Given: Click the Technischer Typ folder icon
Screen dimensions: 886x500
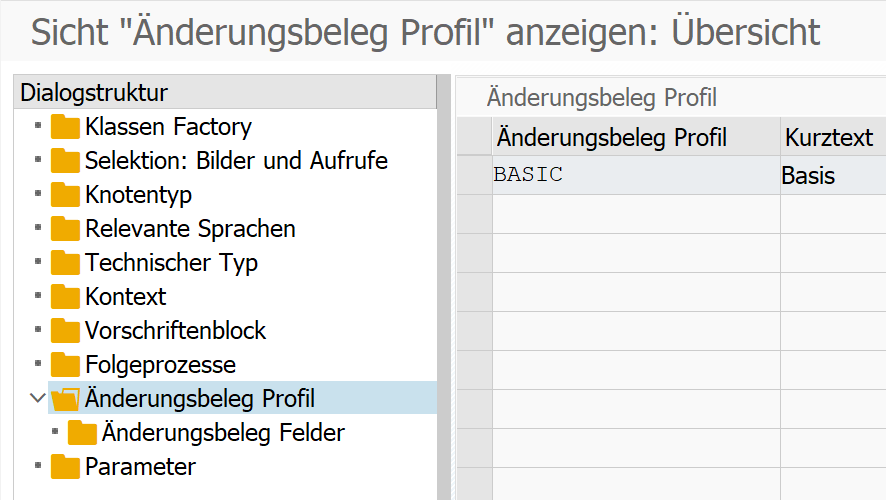Looking at the screenshot, I should point(66,263).
